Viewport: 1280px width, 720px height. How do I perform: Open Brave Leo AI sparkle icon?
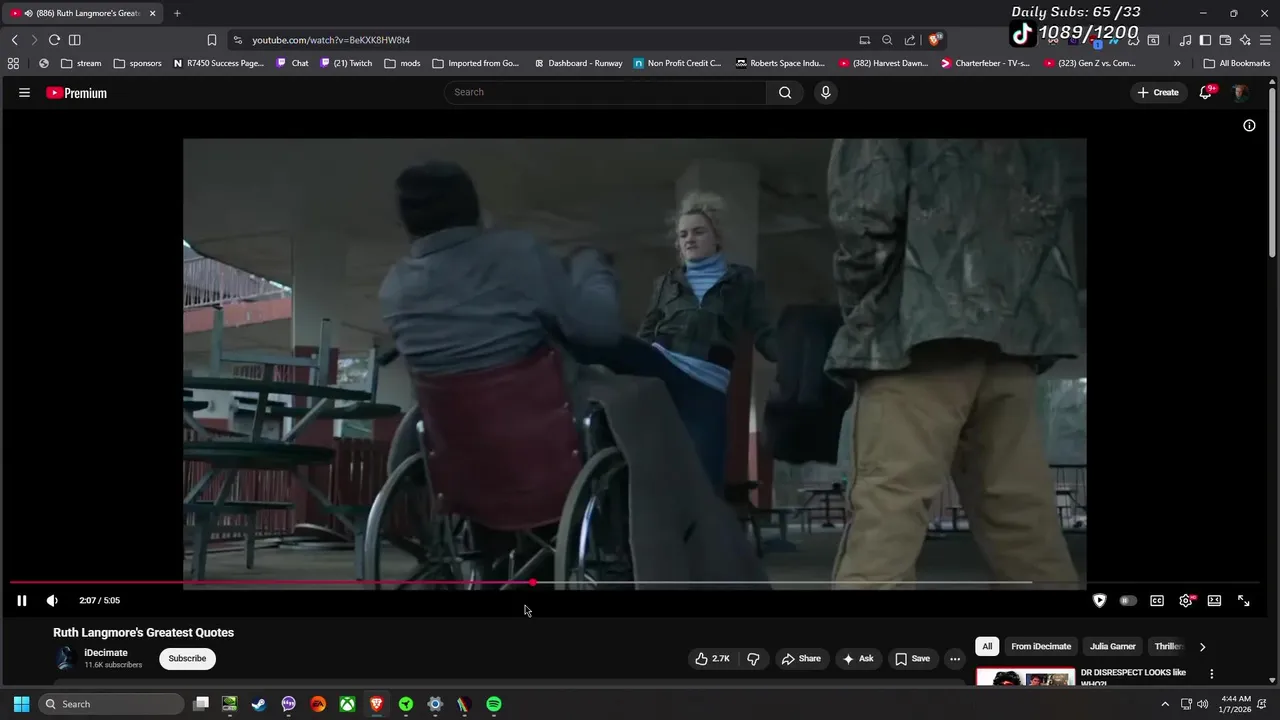1245,40
